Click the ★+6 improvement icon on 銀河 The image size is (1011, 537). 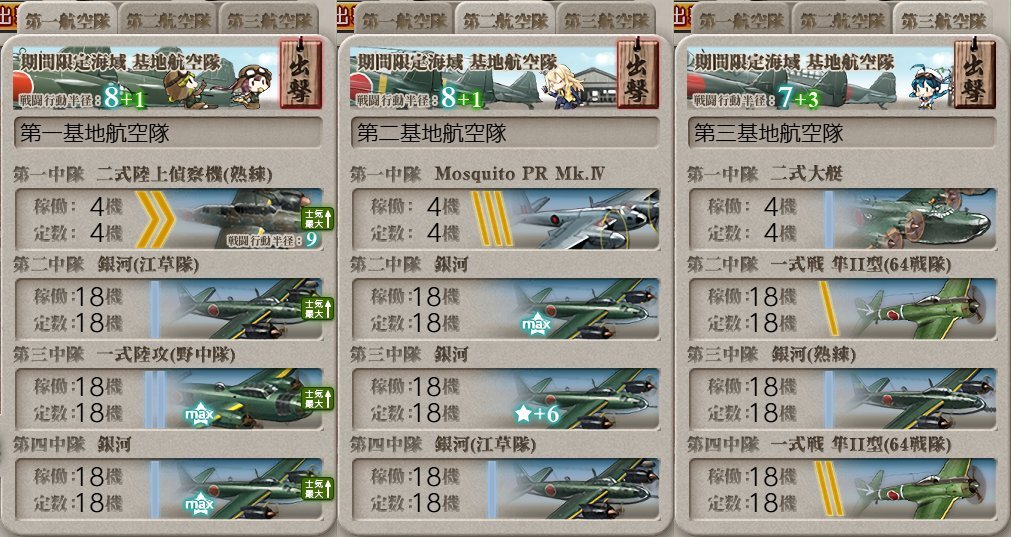(536, 414)
